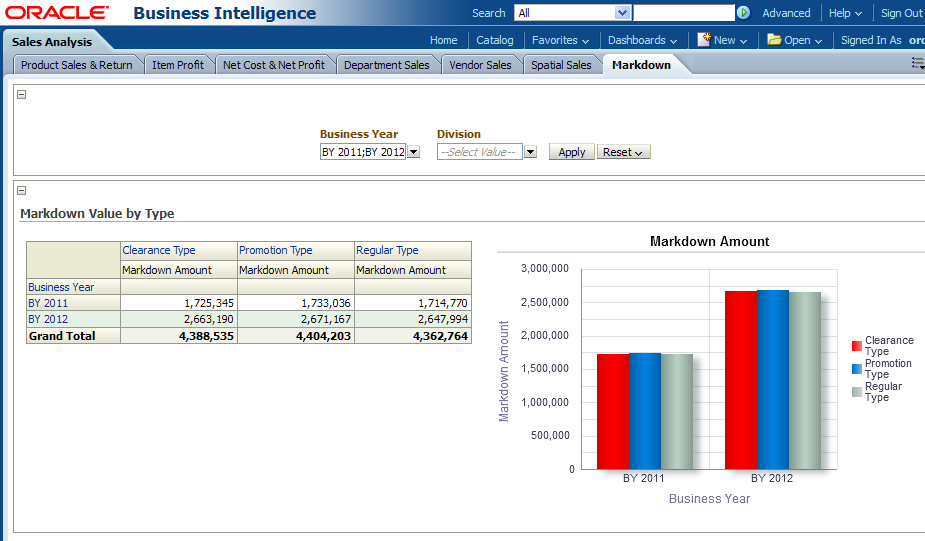Click the Apply button
Image resolution: width=925 pixels, height=541 pixels.
point(571,152)
